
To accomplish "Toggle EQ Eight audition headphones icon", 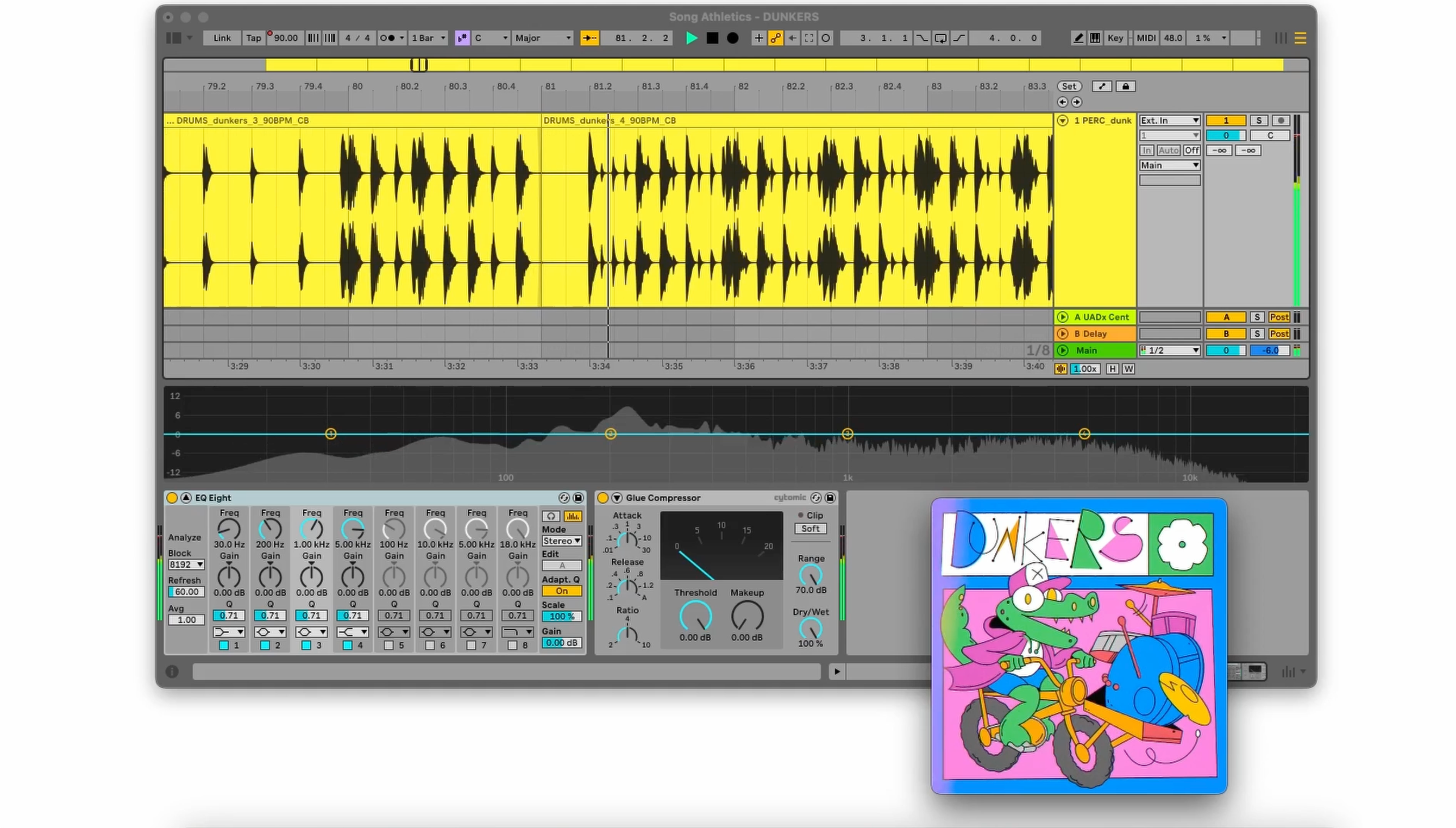I will [x=550, y=516].
